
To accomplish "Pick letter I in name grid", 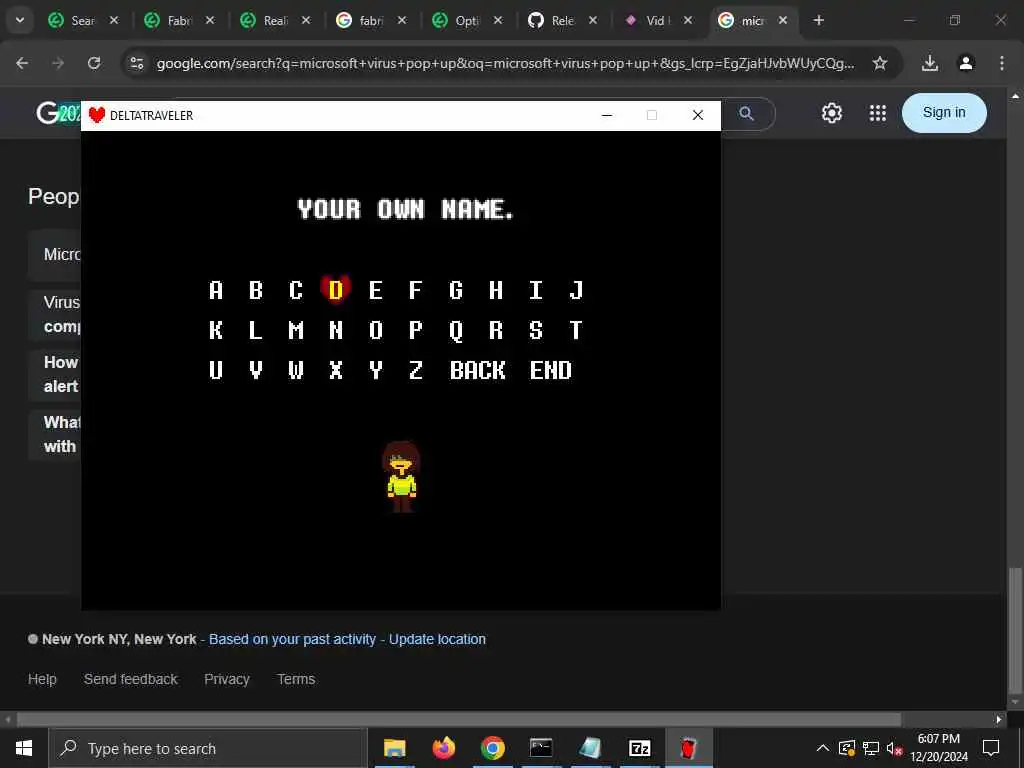I will point(536,290).
